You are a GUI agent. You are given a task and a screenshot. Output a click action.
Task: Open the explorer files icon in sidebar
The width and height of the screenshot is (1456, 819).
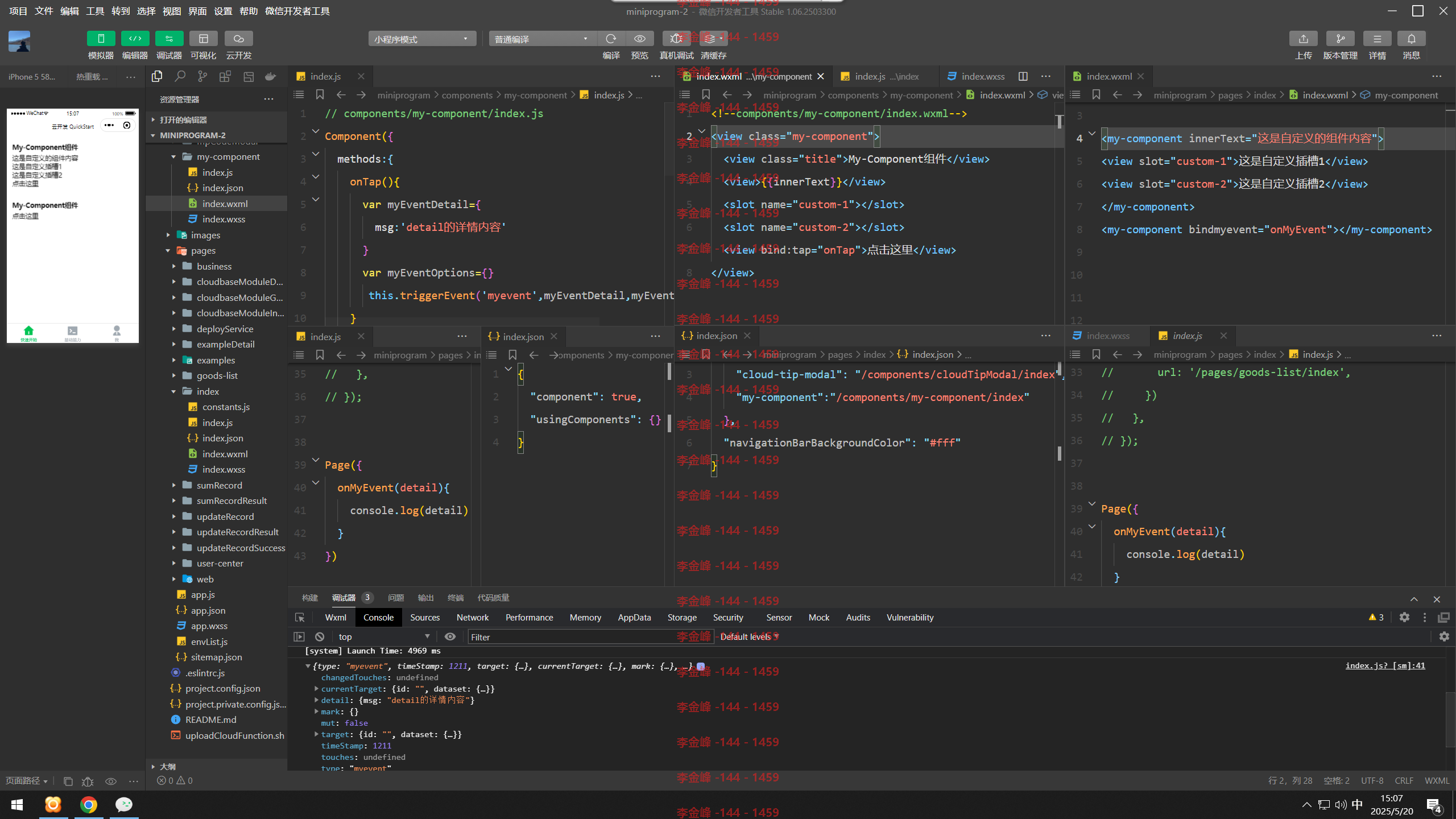click(157, 76)
